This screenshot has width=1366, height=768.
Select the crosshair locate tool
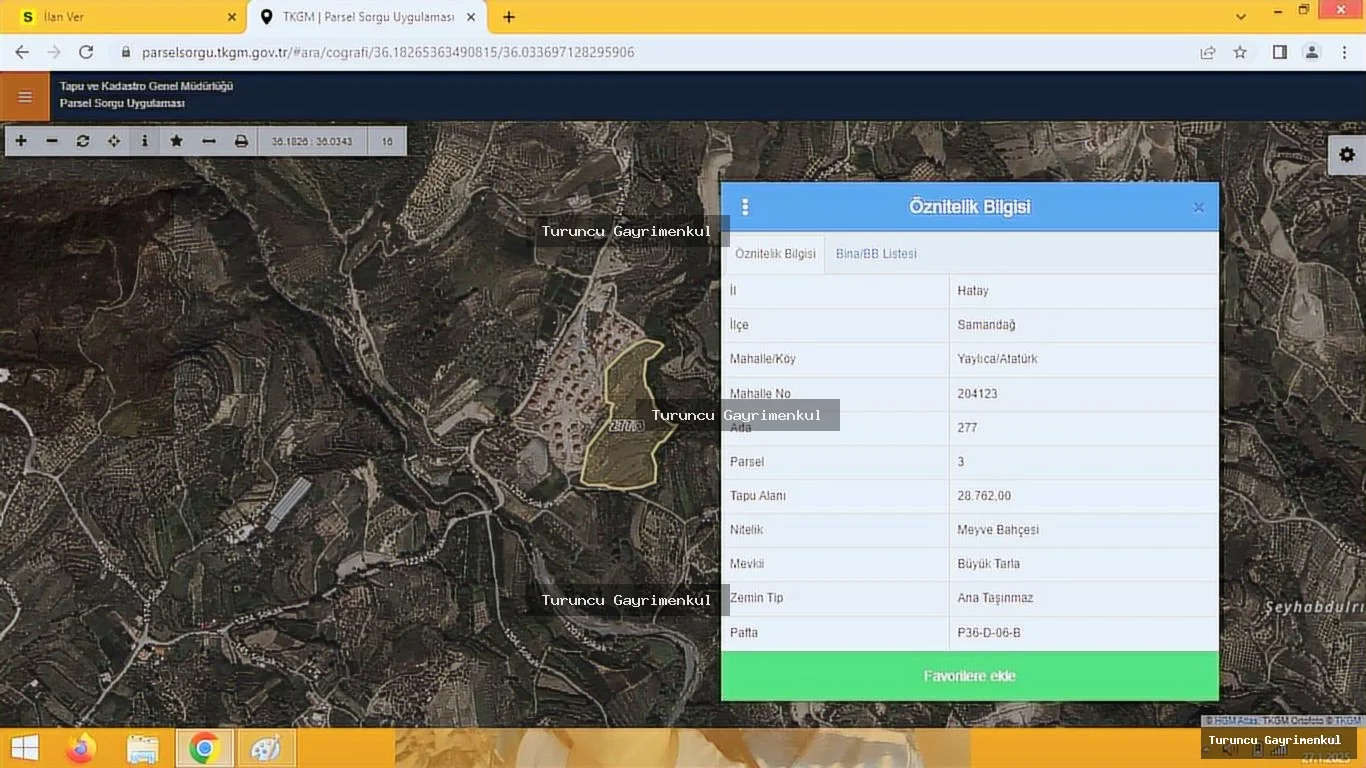(114, 141)
